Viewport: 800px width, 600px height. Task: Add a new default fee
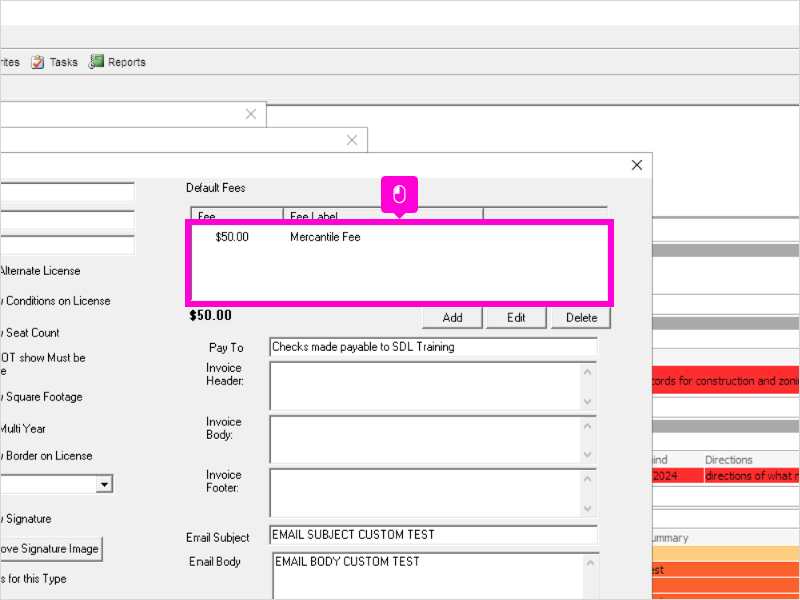point(452,317)
